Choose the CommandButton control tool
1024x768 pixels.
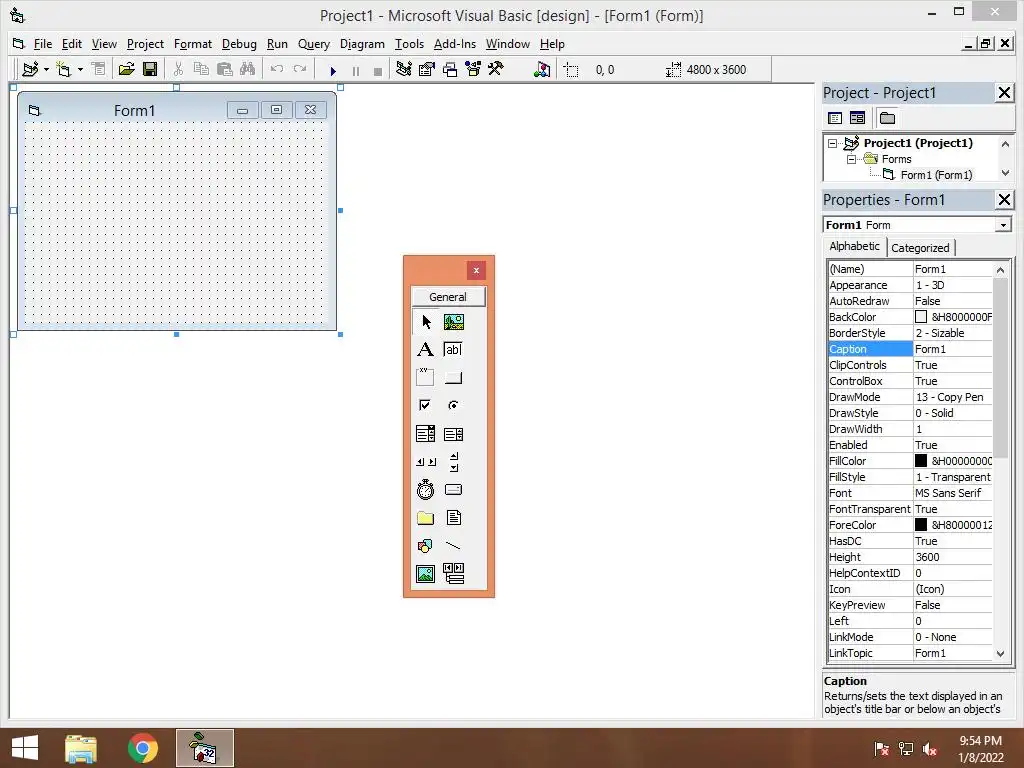pos(453,377)
